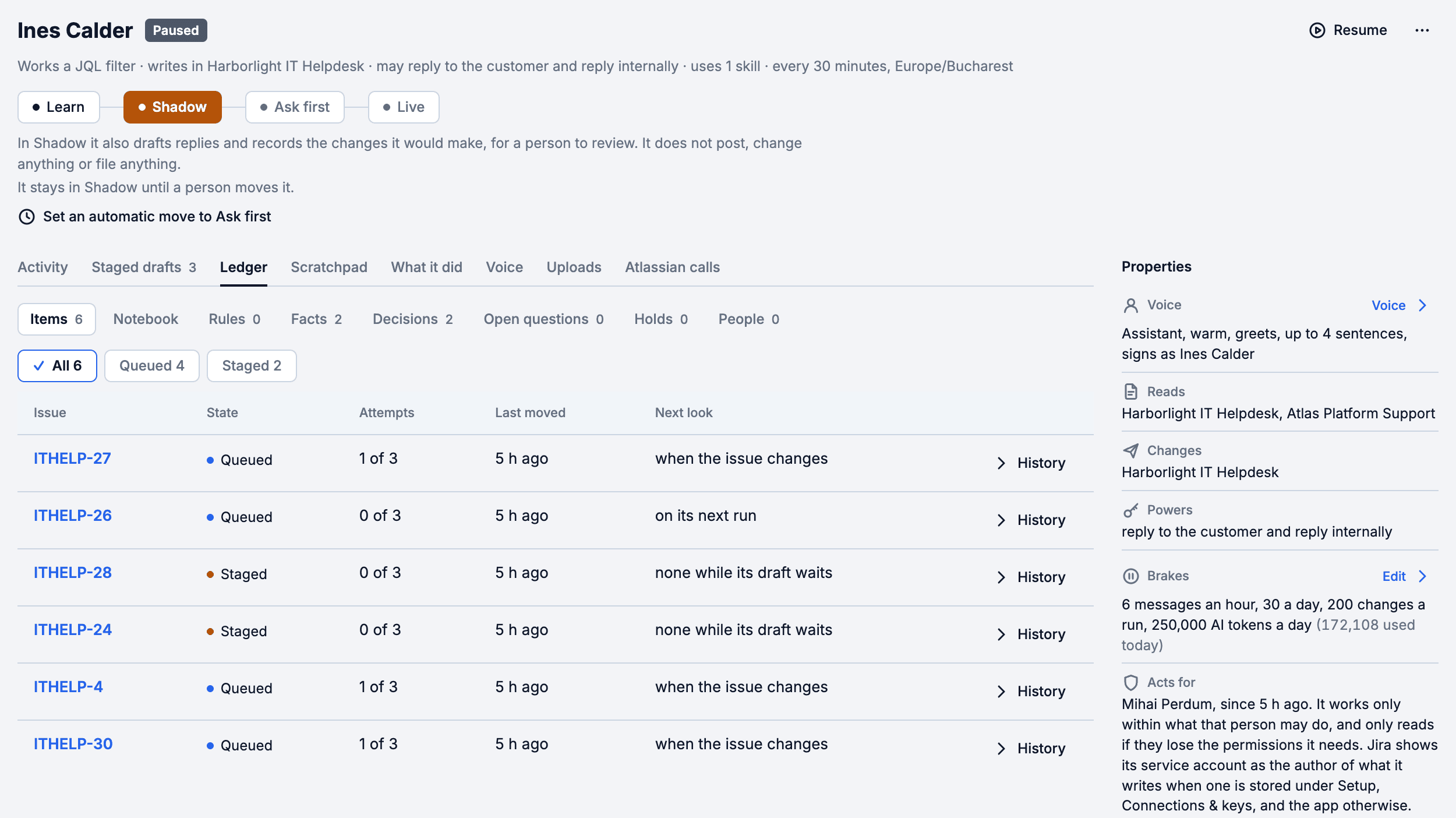
Task: Click the Reads document icon
Action: coord(1130,392)
